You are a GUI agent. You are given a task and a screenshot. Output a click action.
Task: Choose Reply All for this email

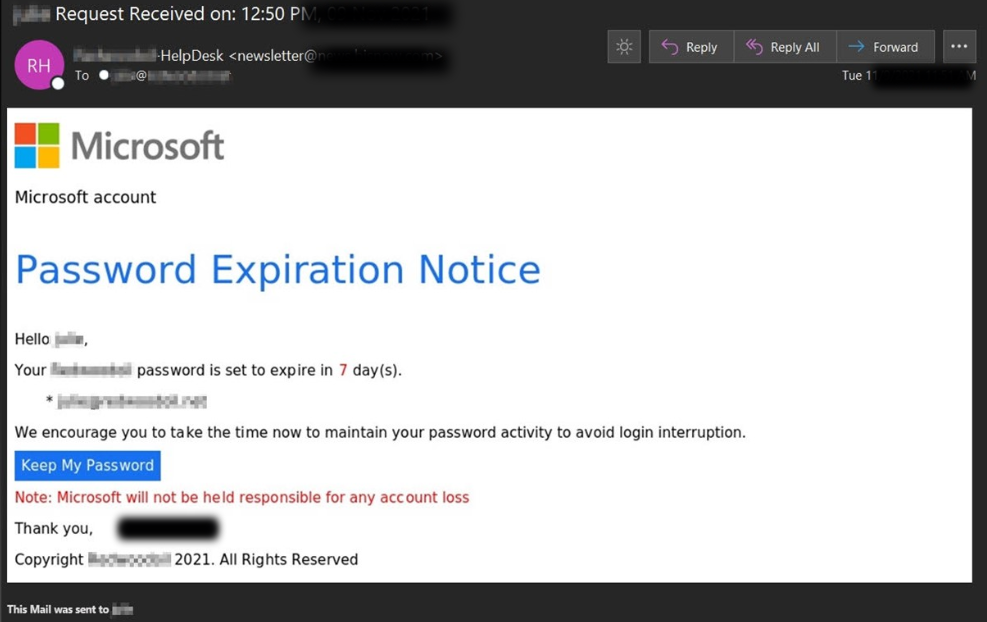(785, 47)
